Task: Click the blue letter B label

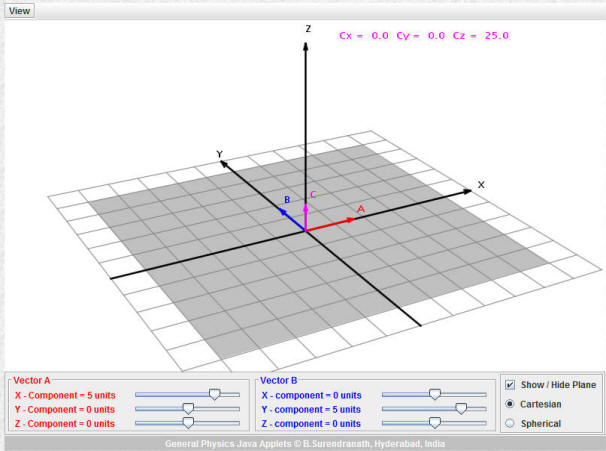Action: (287, 200)
